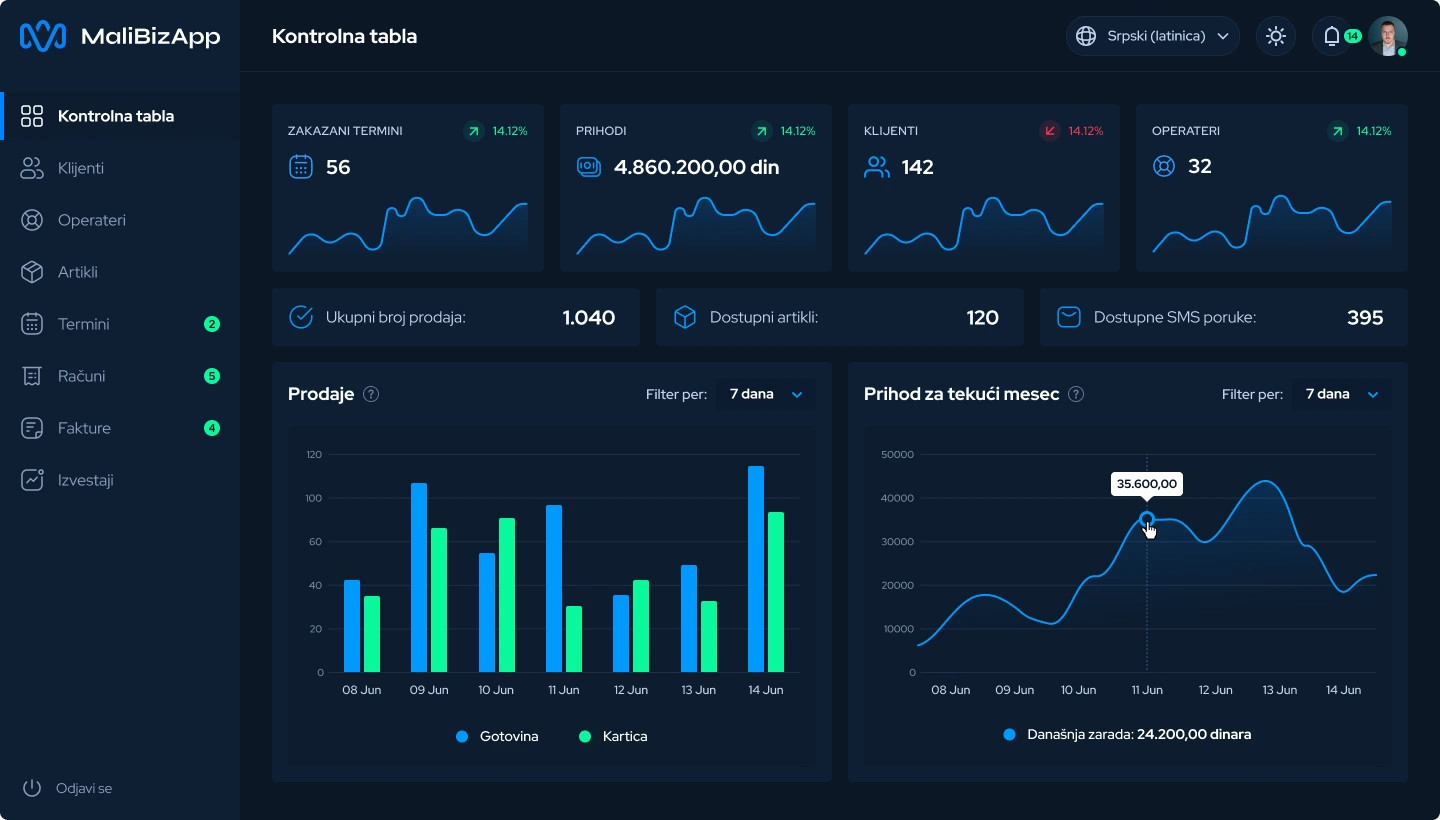Click the Termini calendar icon in sidebar

click(32, 324)
